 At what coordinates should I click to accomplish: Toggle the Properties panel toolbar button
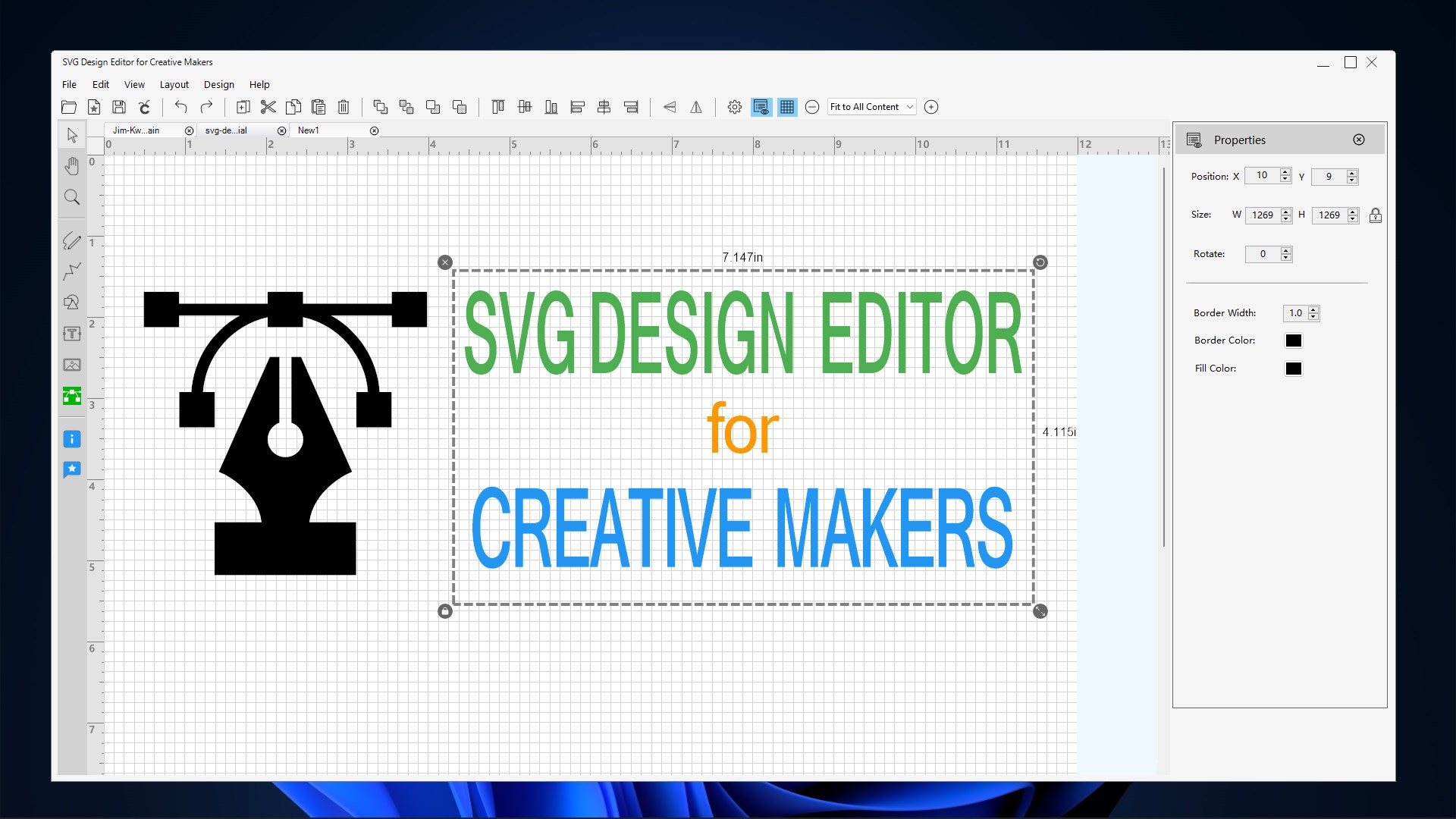coord(761,107)
